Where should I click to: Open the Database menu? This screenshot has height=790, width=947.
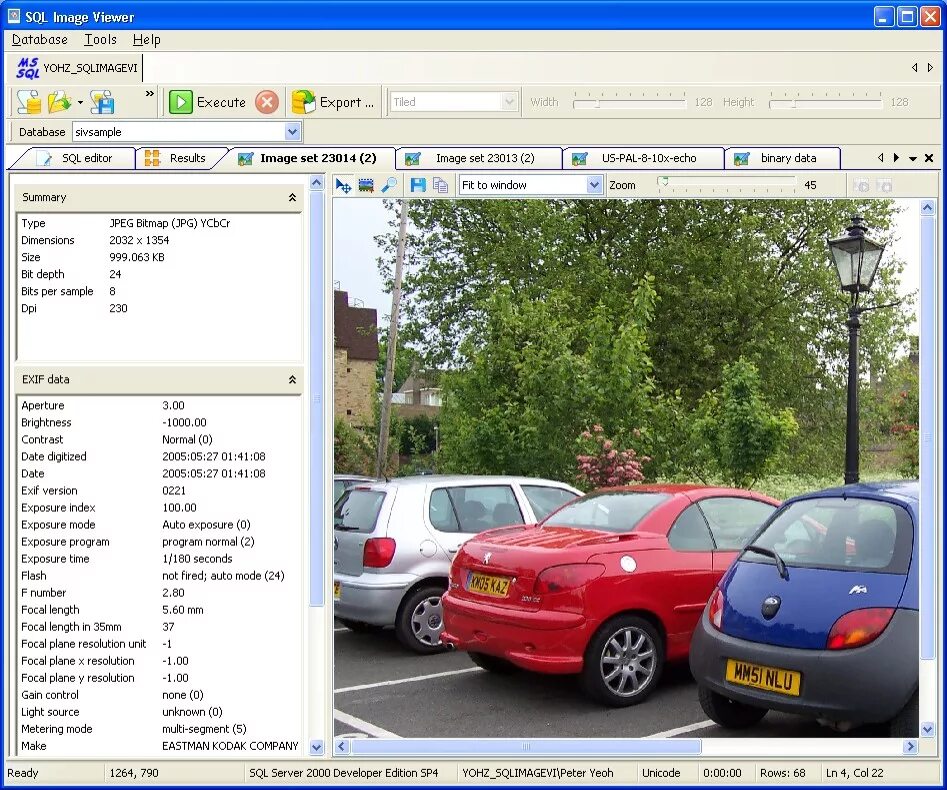click(40, 40)
